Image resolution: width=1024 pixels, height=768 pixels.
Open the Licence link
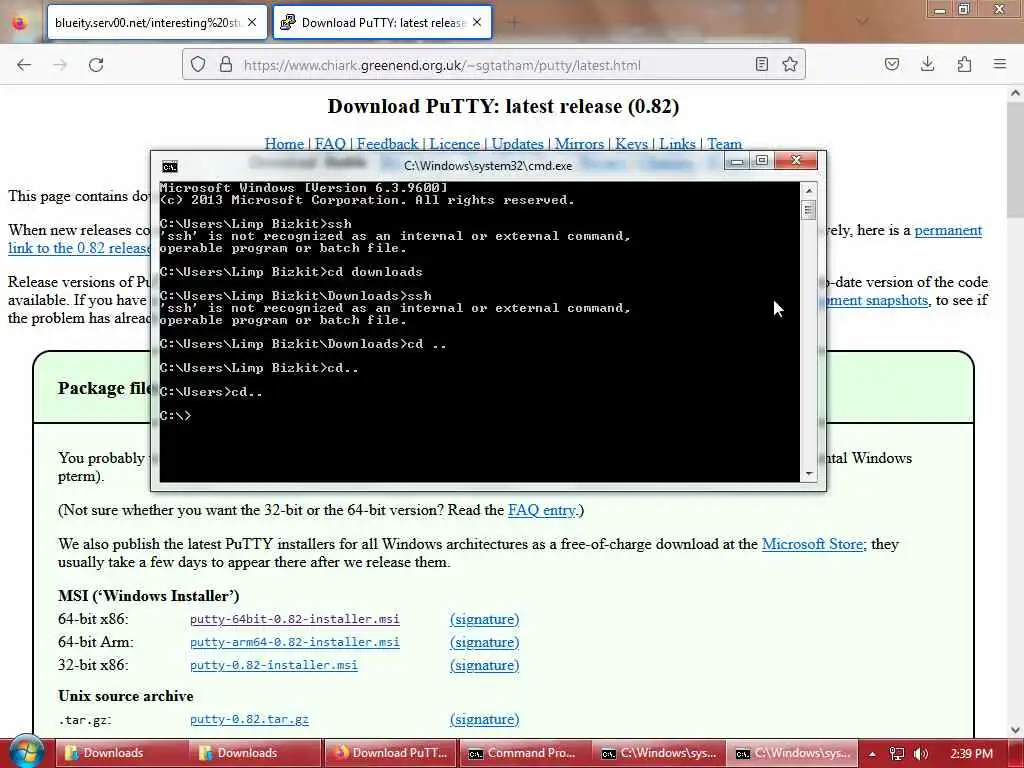455,144
